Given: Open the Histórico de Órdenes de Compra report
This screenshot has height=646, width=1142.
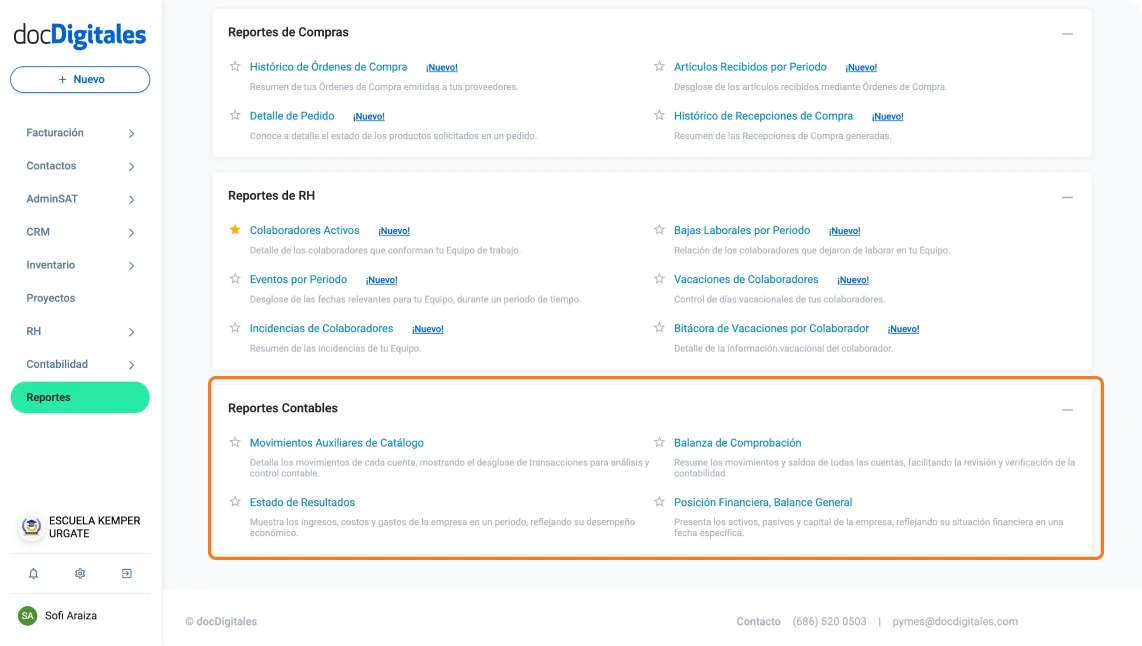Looking at the screenshot, I should (x=327, y=66).
